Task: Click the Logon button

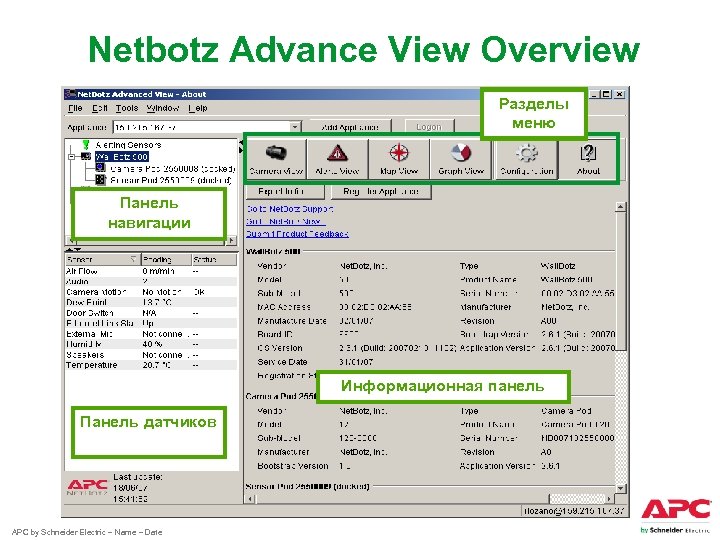Action: click(x=429, y=127)
